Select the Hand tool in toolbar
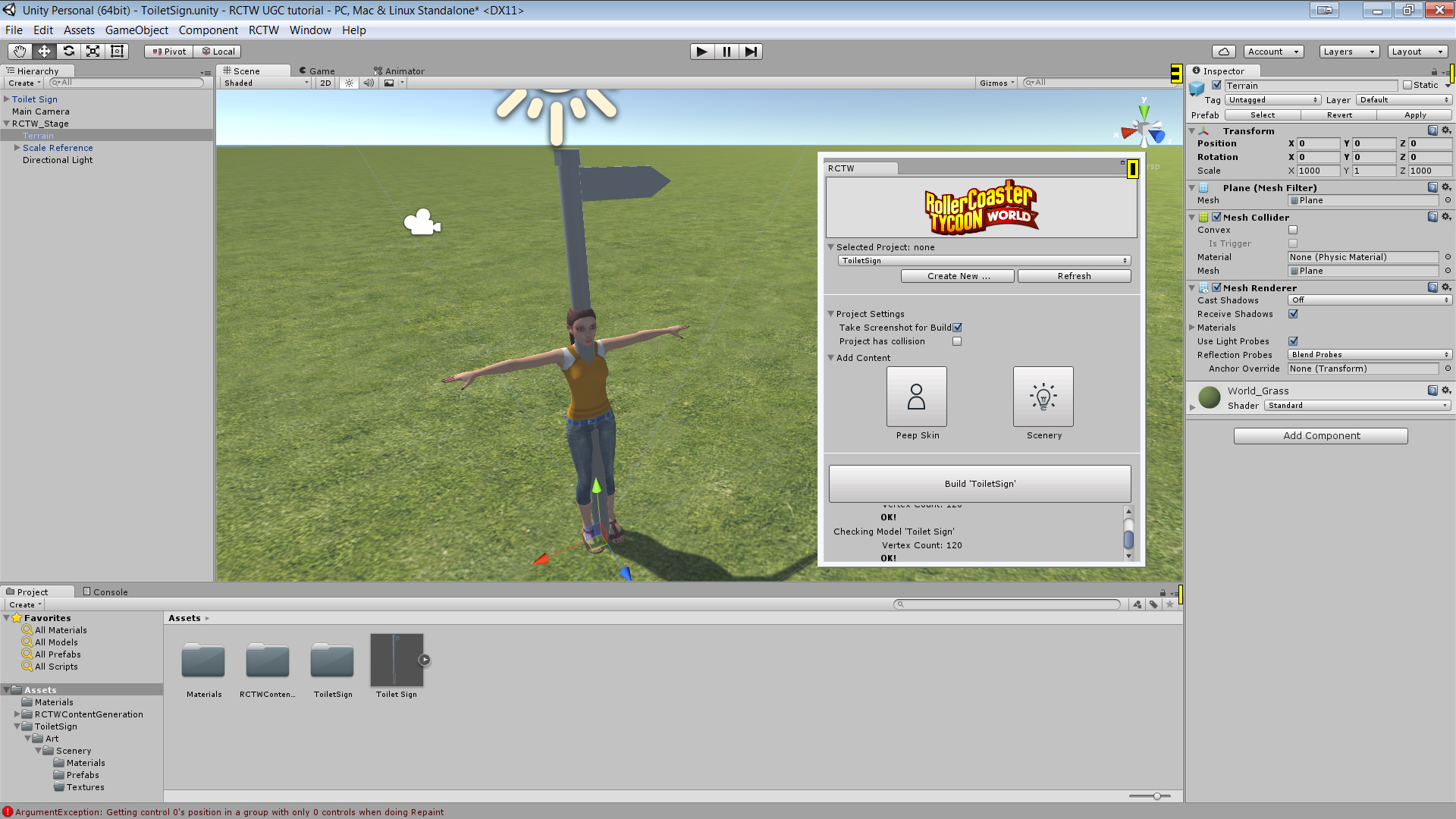The height and width of the screenshot is (819, 1456). click(x=20, y=52)
